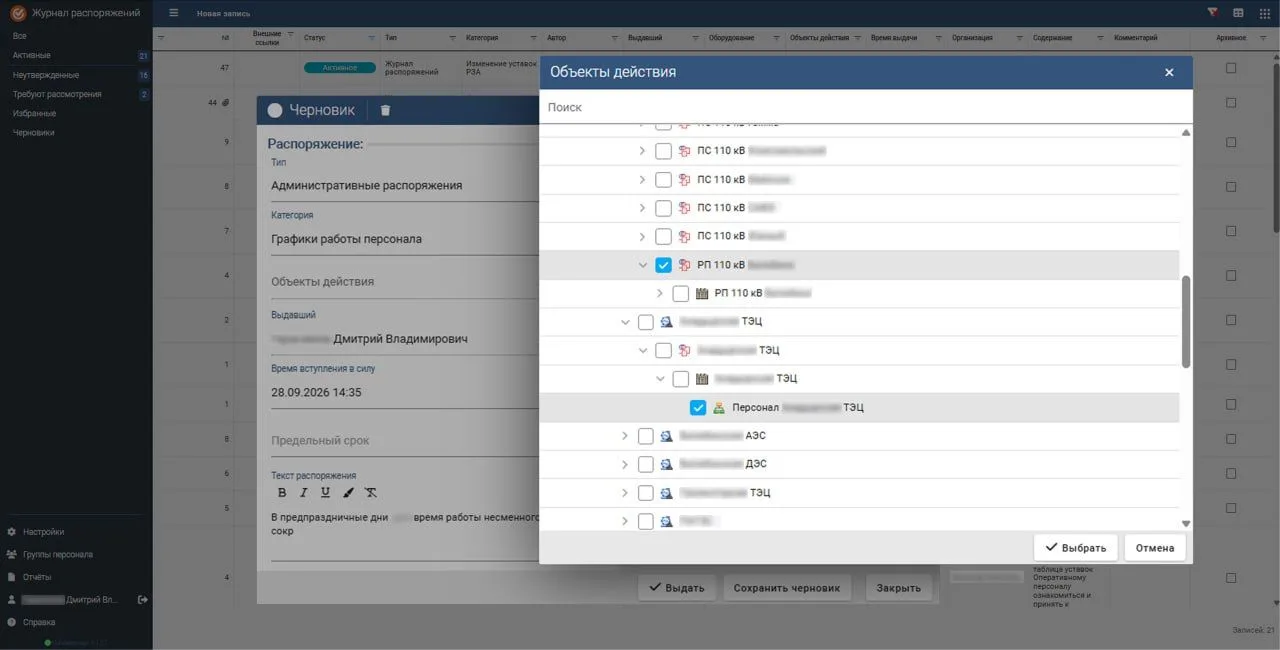This screenshot has width=1280, height=650.
Task: Click the logout icon beside the user name
Action: (143, 600)
